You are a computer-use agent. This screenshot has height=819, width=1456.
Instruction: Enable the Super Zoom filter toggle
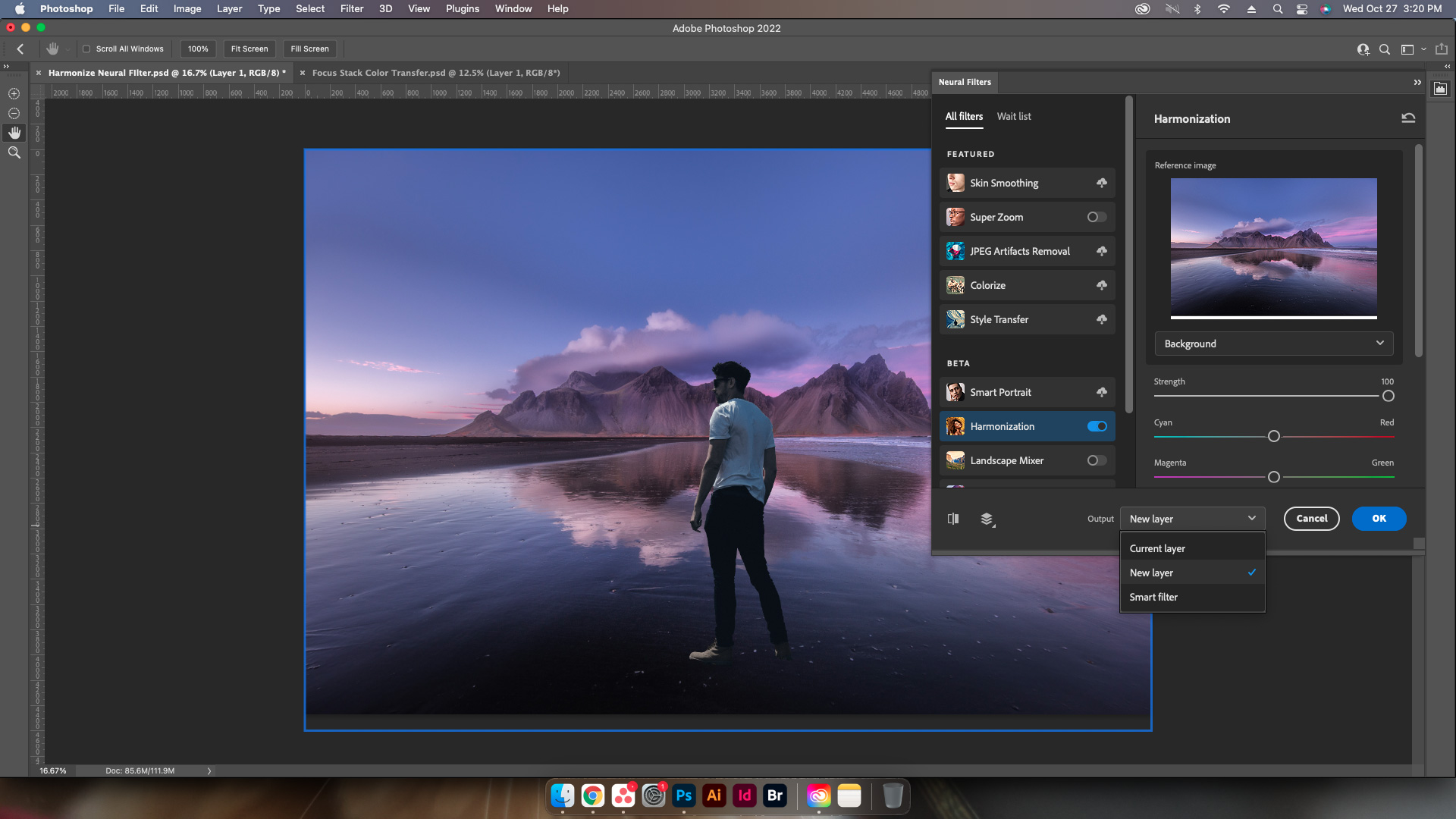[x=1097, y=217]
